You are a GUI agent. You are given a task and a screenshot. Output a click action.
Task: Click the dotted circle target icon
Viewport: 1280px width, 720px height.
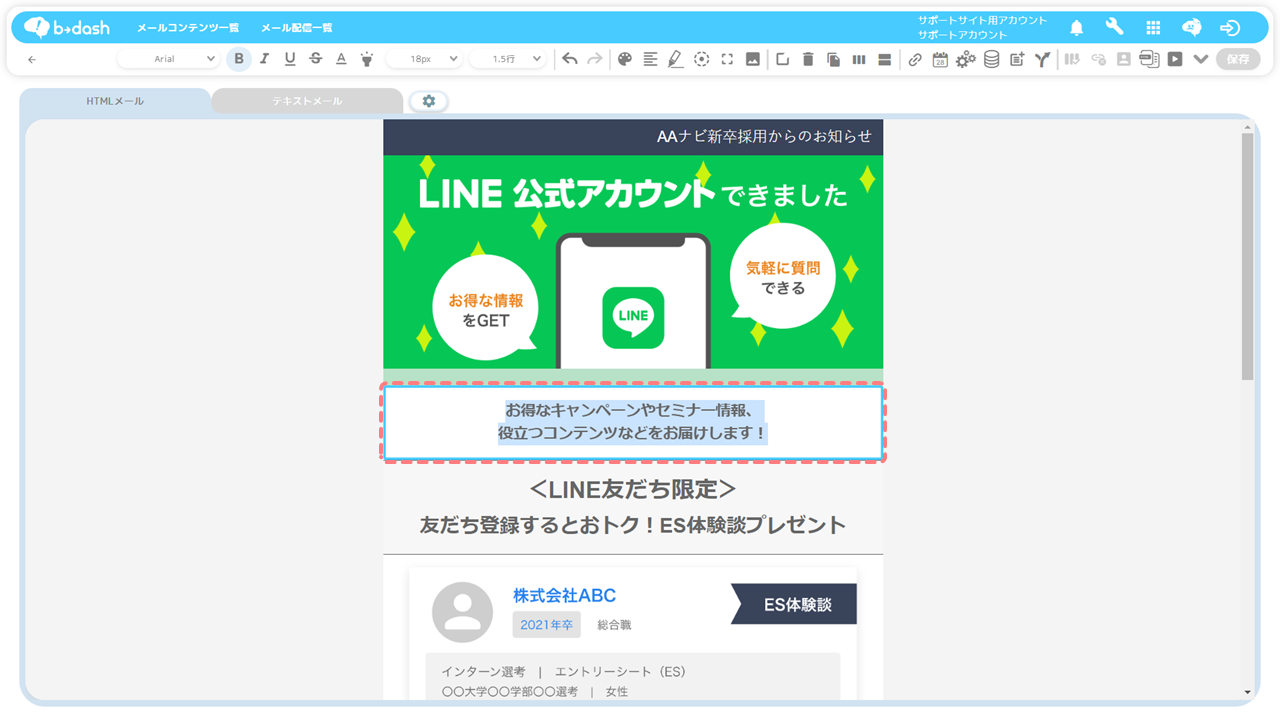702,59
